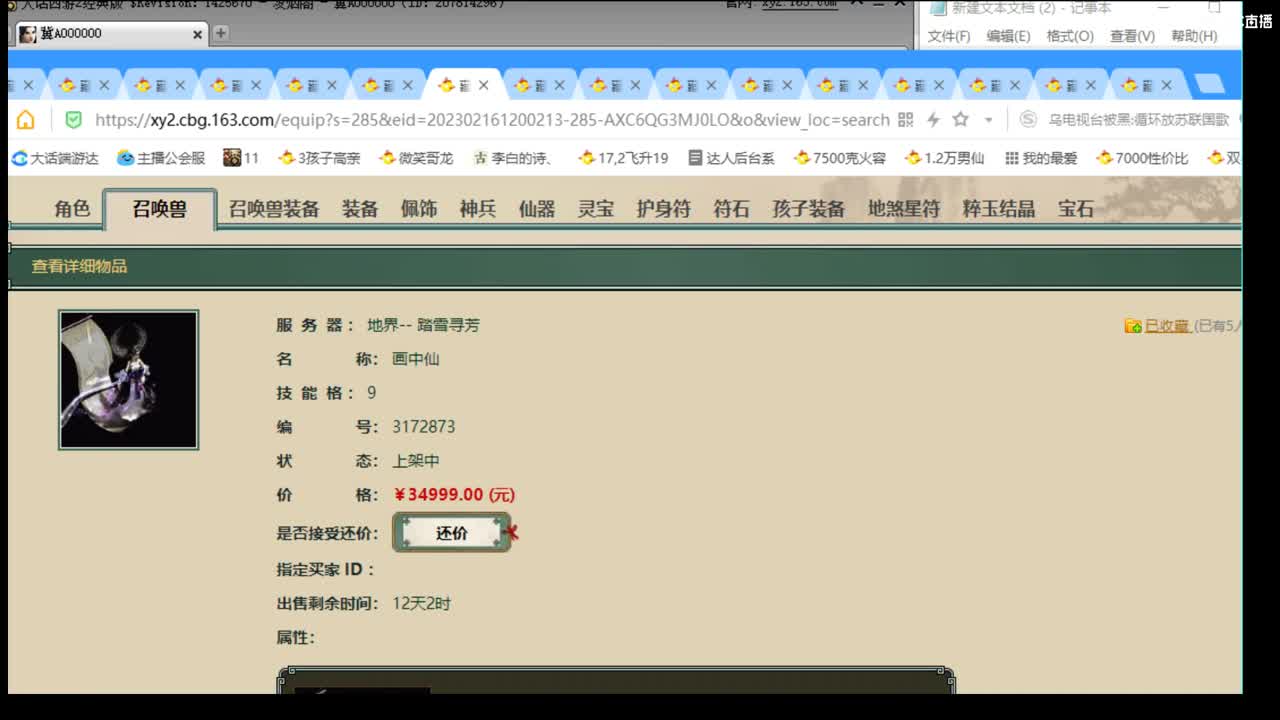
Task: Close the 冀A000000 tab in game window
Action: pos(197,34)
